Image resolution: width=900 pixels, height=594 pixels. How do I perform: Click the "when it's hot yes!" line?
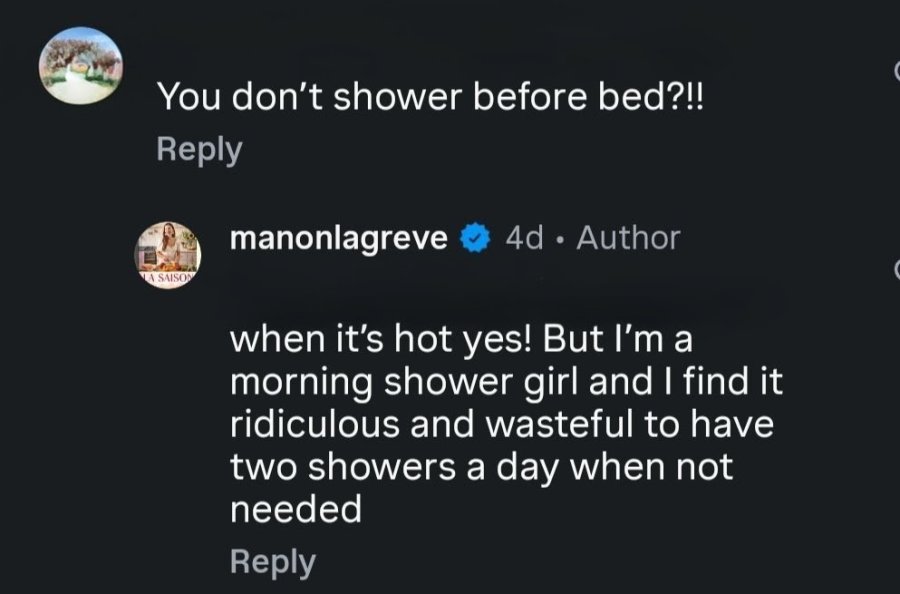pos(461,339)
